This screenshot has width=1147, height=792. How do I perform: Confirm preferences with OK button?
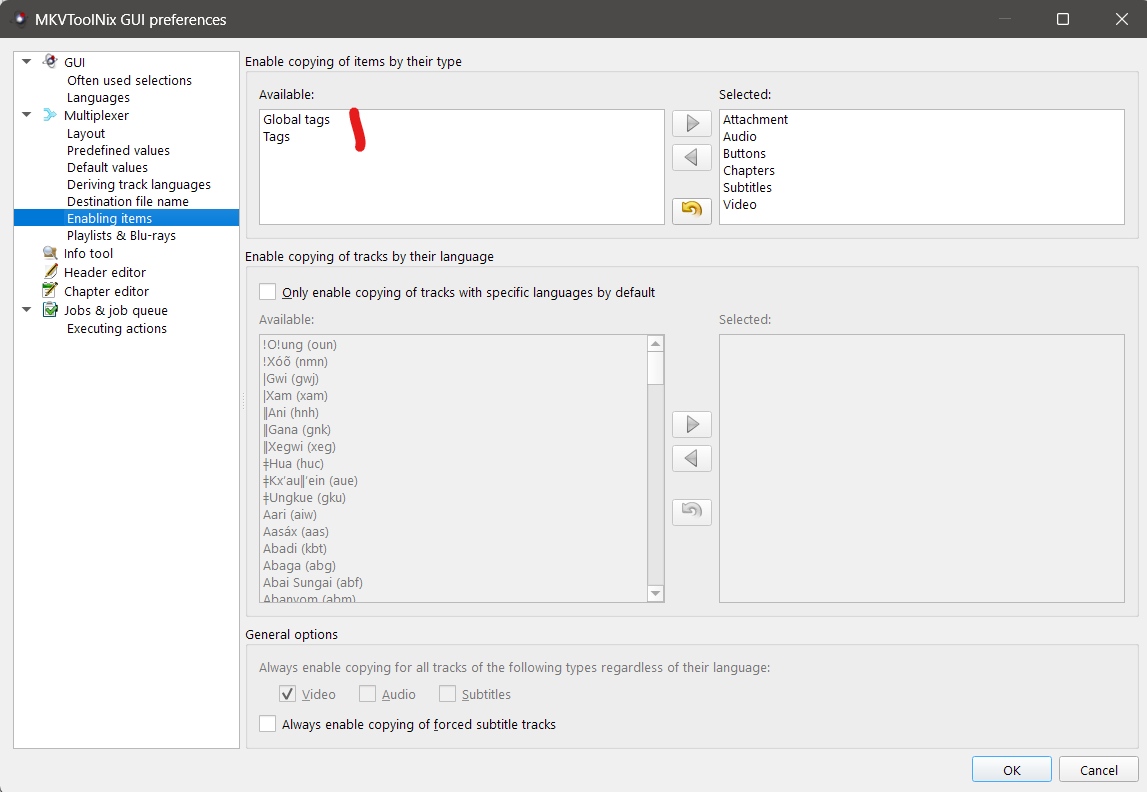click(x=1012, y=770)
